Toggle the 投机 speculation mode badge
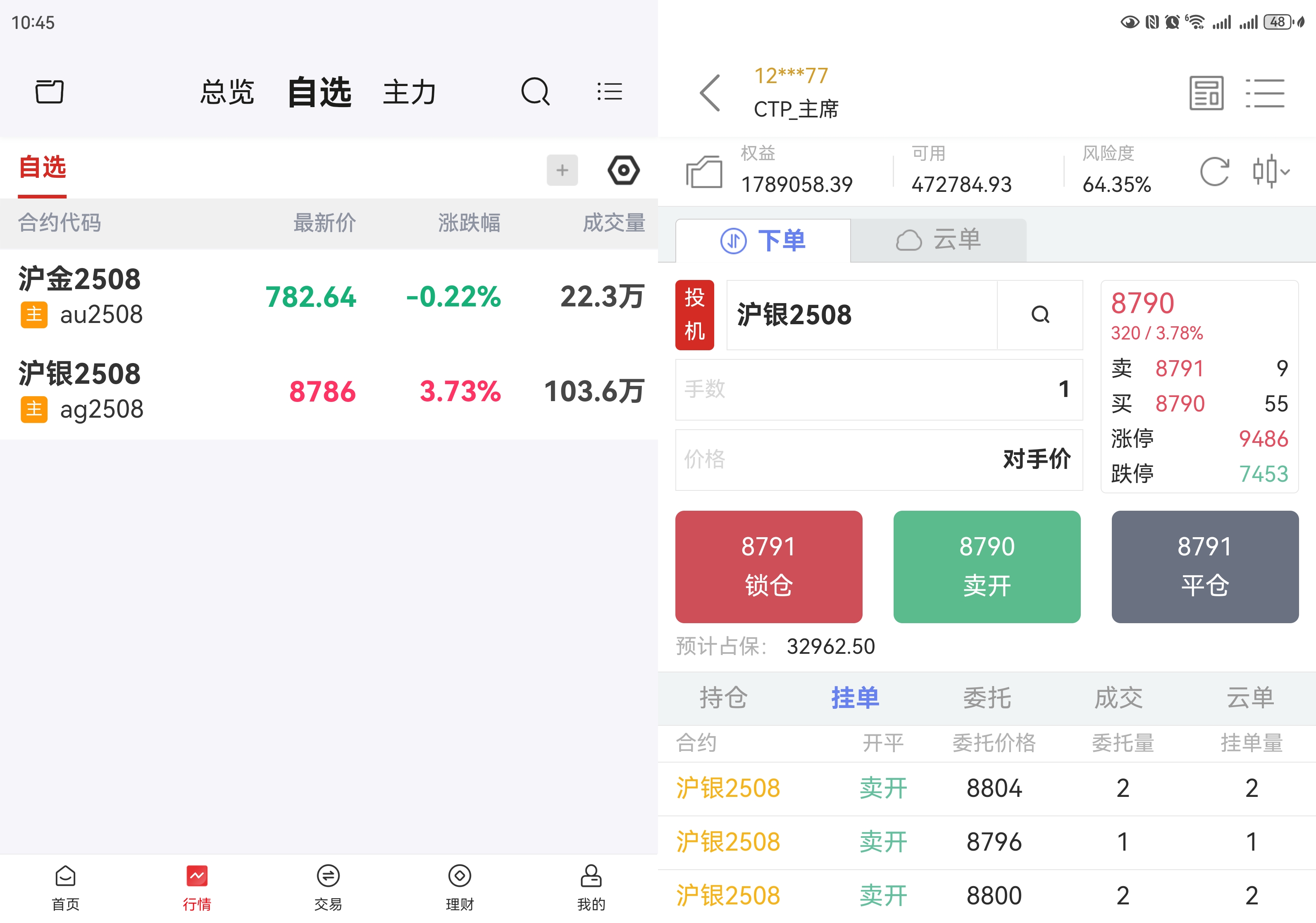1316x923 pixels. [695, 314]
